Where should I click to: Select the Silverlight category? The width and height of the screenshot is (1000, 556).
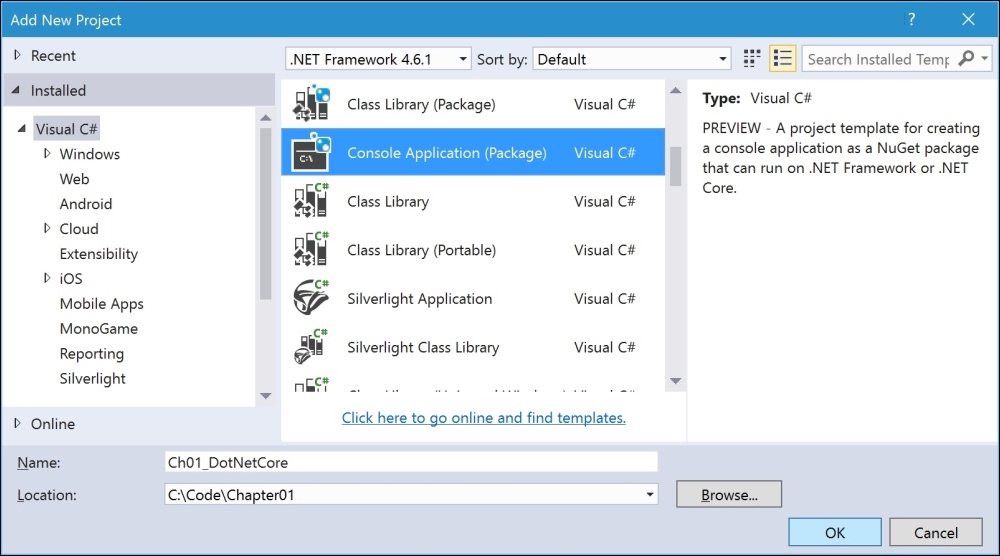[x=92, y=378]
